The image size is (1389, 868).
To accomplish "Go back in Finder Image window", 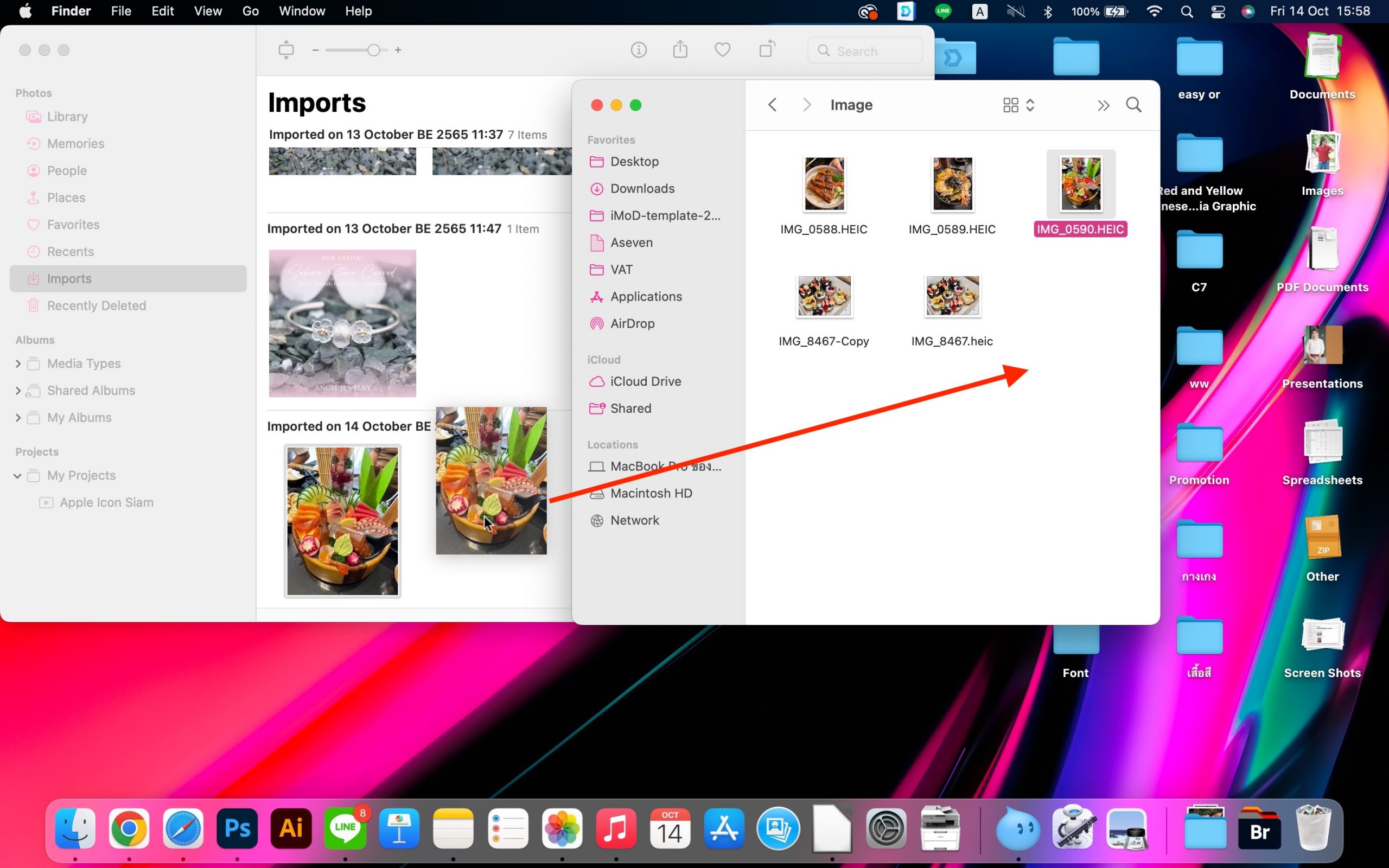I will (x=773, y=105).
